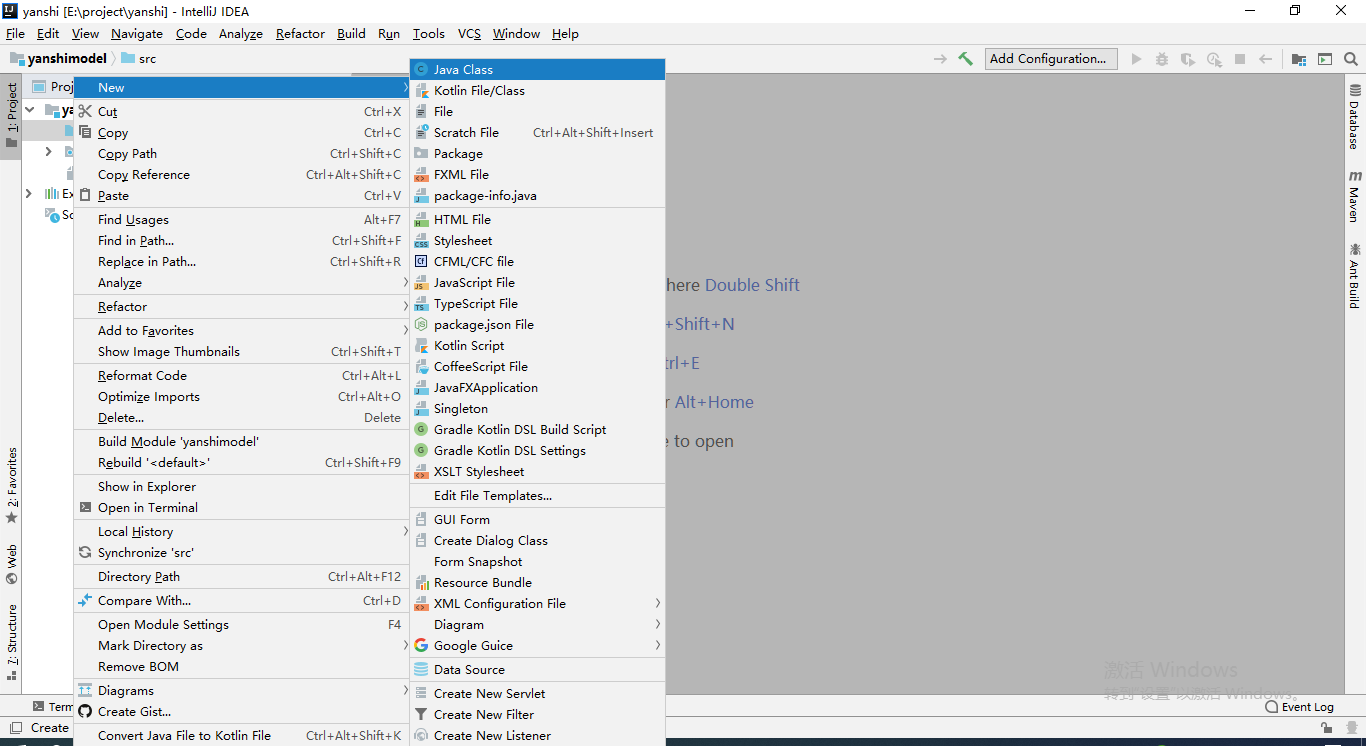Image resolution: width=1366 pixels, height=746 pixels.
Task: Click the Run with Coverage icon in toolbar
Action: coord(1188,59)
